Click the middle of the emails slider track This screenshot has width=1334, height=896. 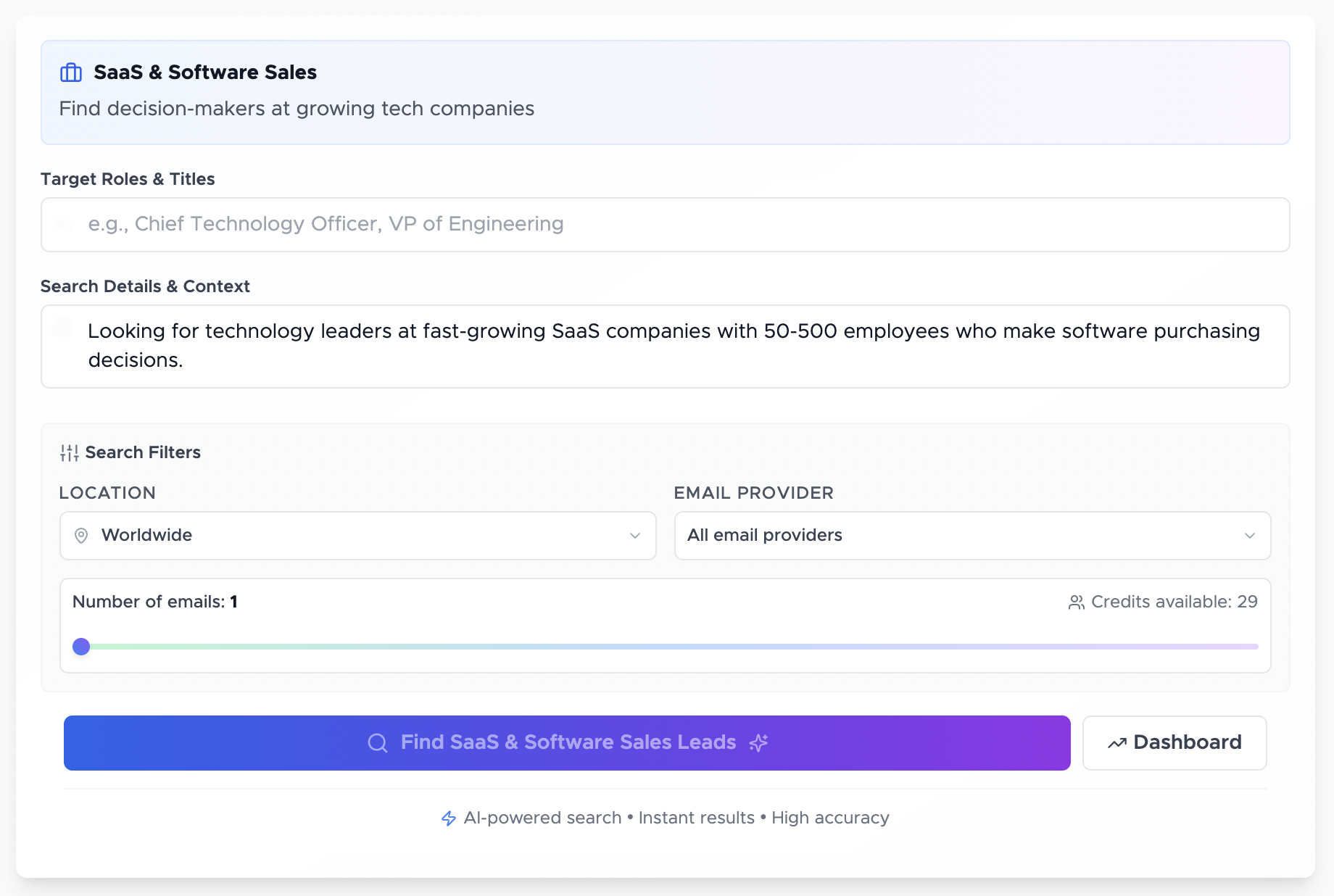pos(666,647)
